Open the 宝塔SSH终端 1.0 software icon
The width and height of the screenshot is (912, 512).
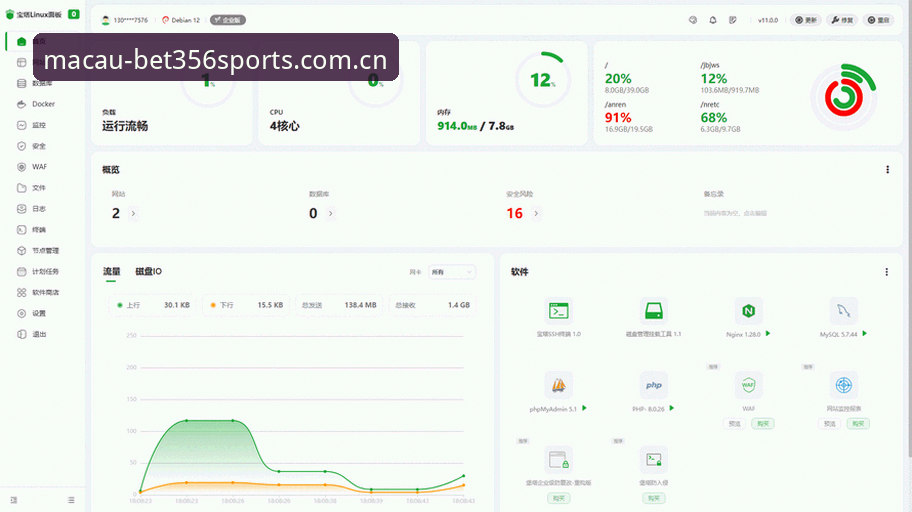click(558, 311)
